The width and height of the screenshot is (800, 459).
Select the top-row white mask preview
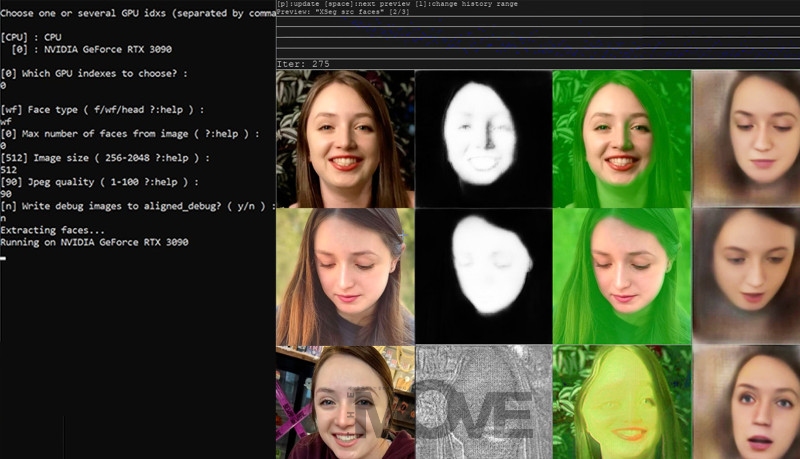pyautogui.click(x=484, y=139)
